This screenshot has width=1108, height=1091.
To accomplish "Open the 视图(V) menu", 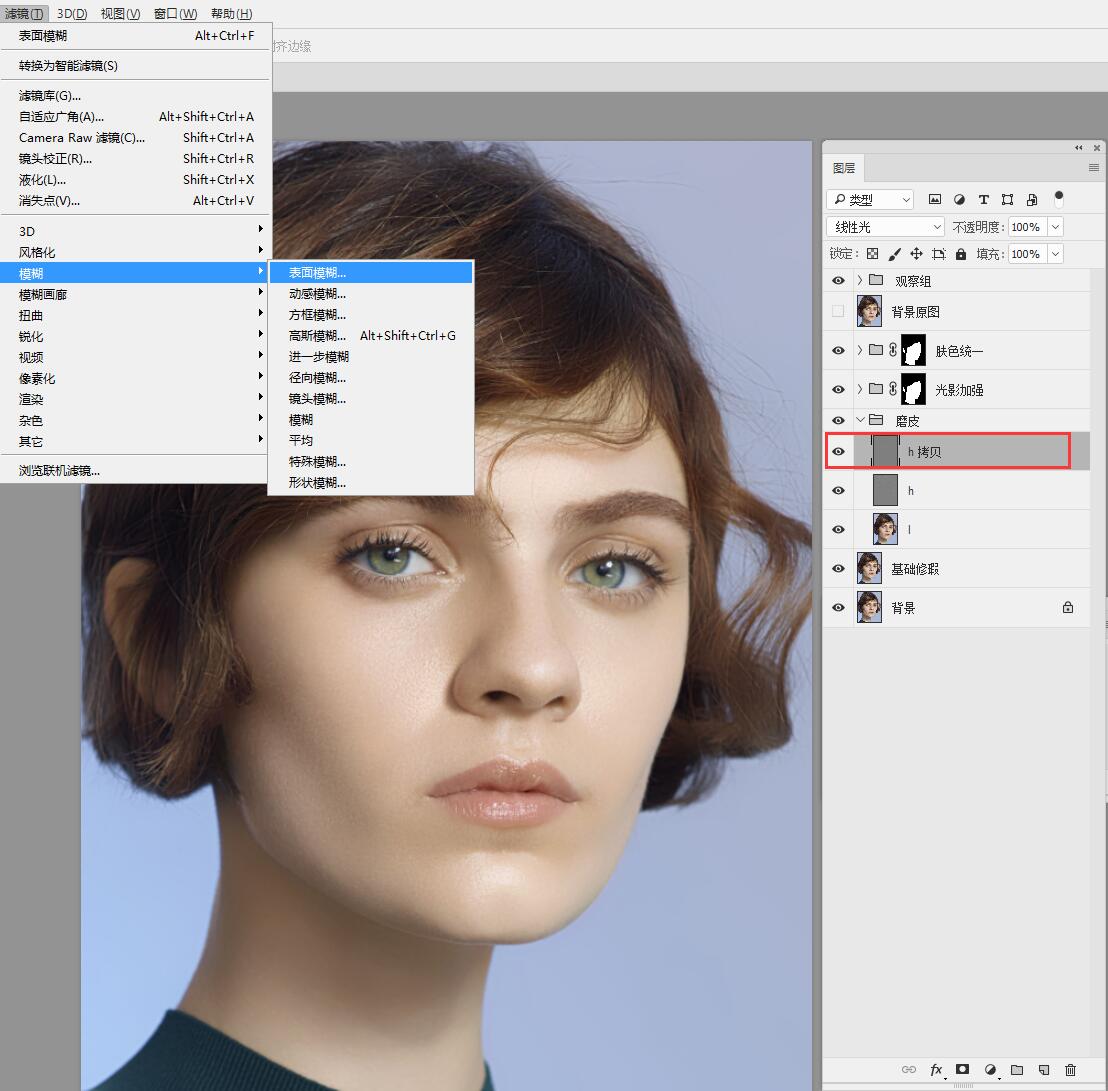I will pos(120,13).
